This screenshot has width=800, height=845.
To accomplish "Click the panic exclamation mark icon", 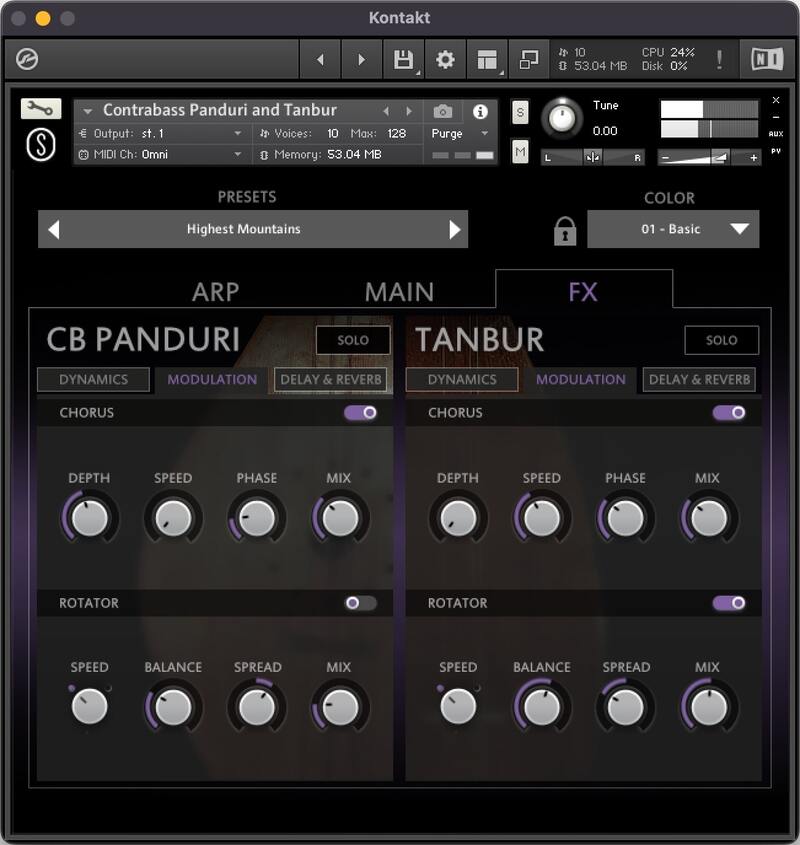I will pyautogui.click(x=718, y=58).
